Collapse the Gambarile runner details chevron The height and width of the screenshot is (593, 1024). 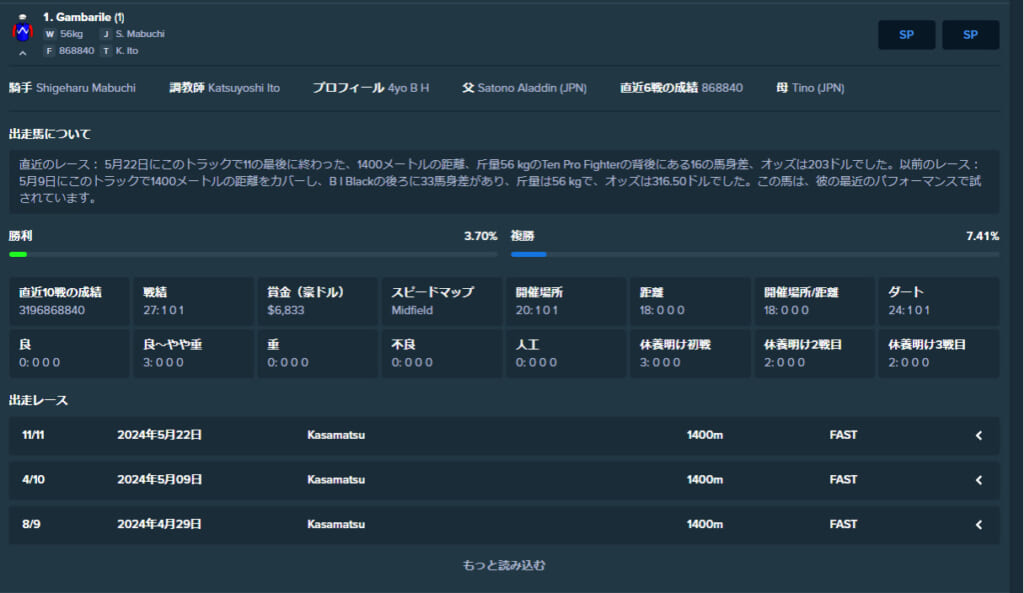coord(23,53)
